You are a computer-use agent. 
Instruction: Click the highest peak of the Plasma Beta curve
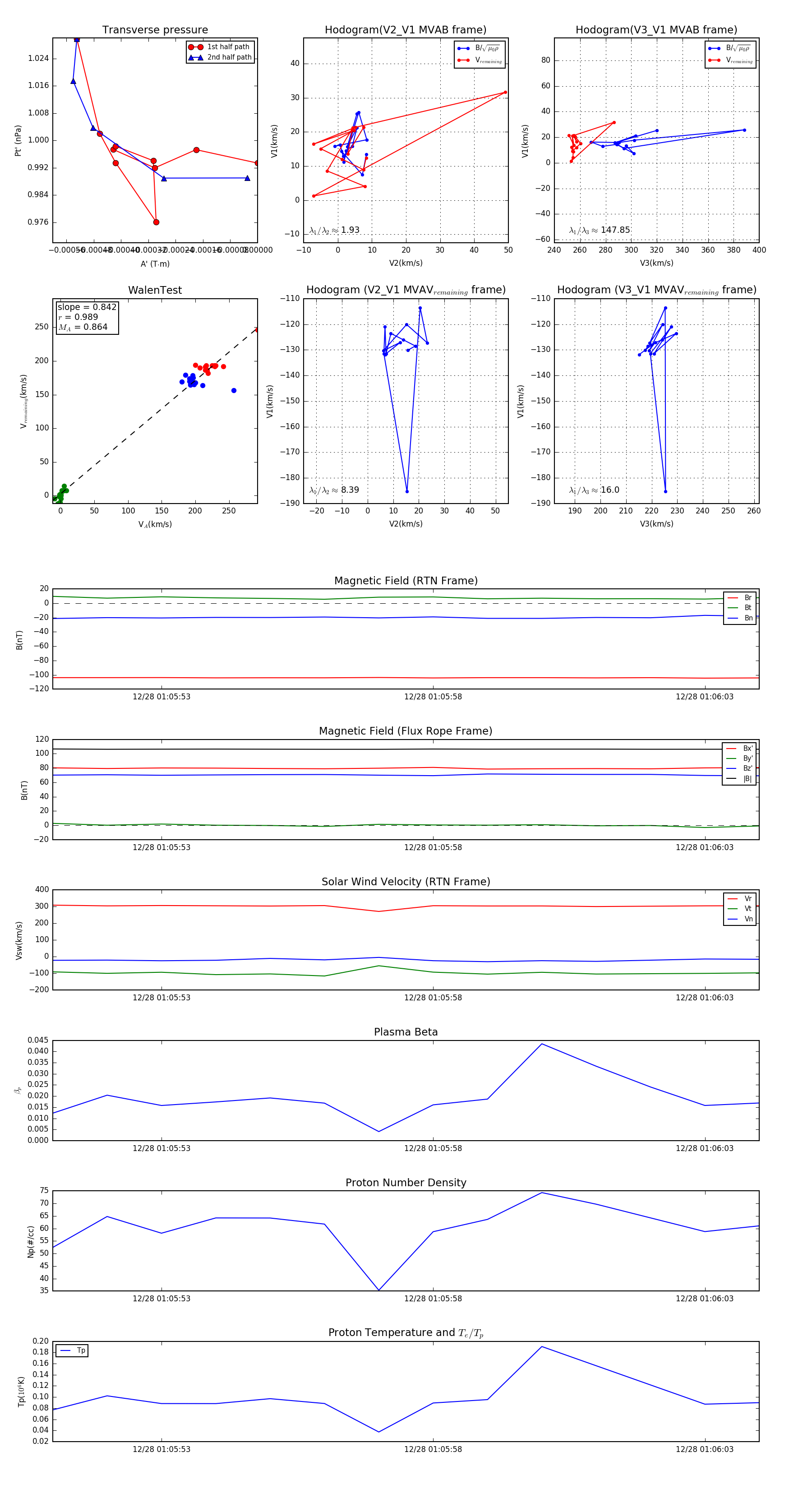tap(541, 1043)
